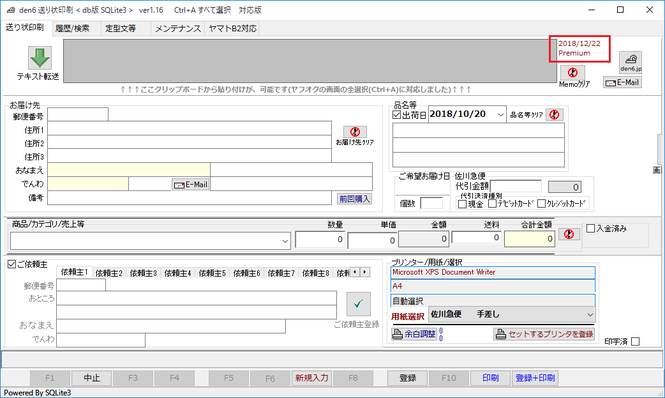Check the デビットカード checkbox
665x398 pixels.
492,204
